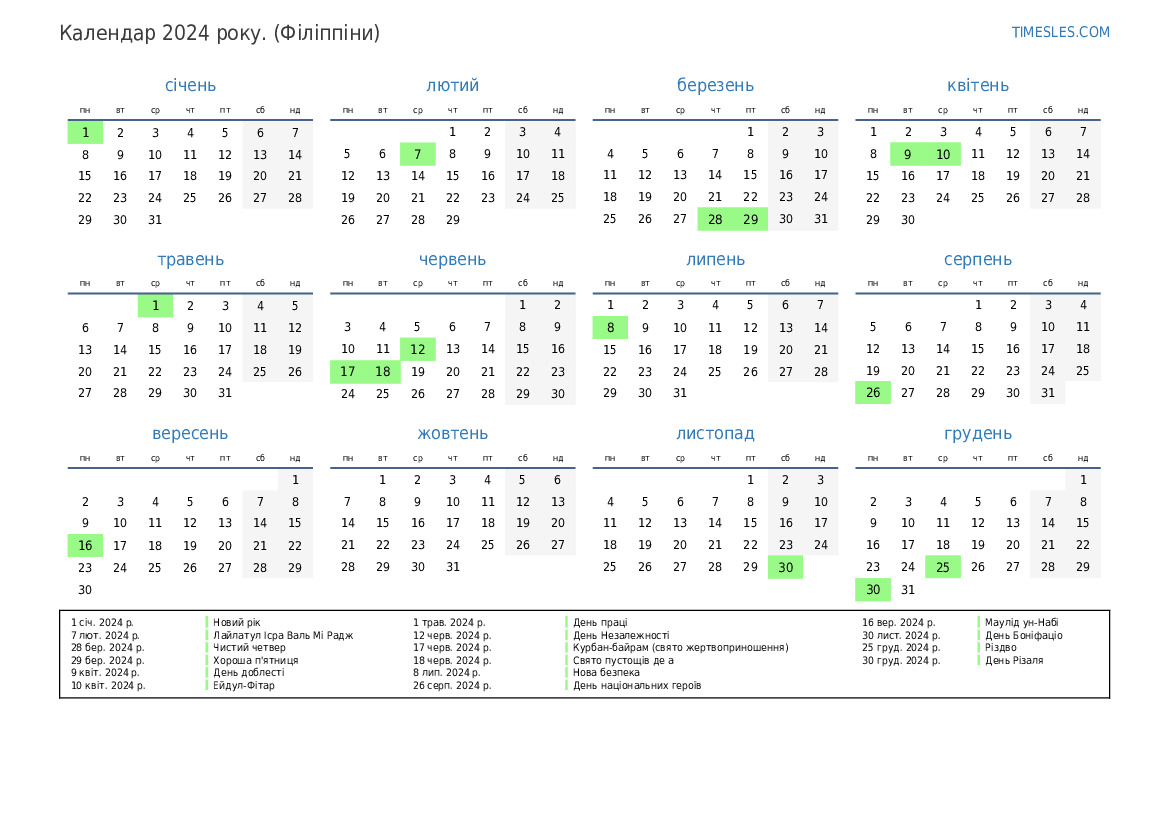Click the Новий рік legend entry
This screenshot has width=1169, height=827.
click(x=237, y=622)
